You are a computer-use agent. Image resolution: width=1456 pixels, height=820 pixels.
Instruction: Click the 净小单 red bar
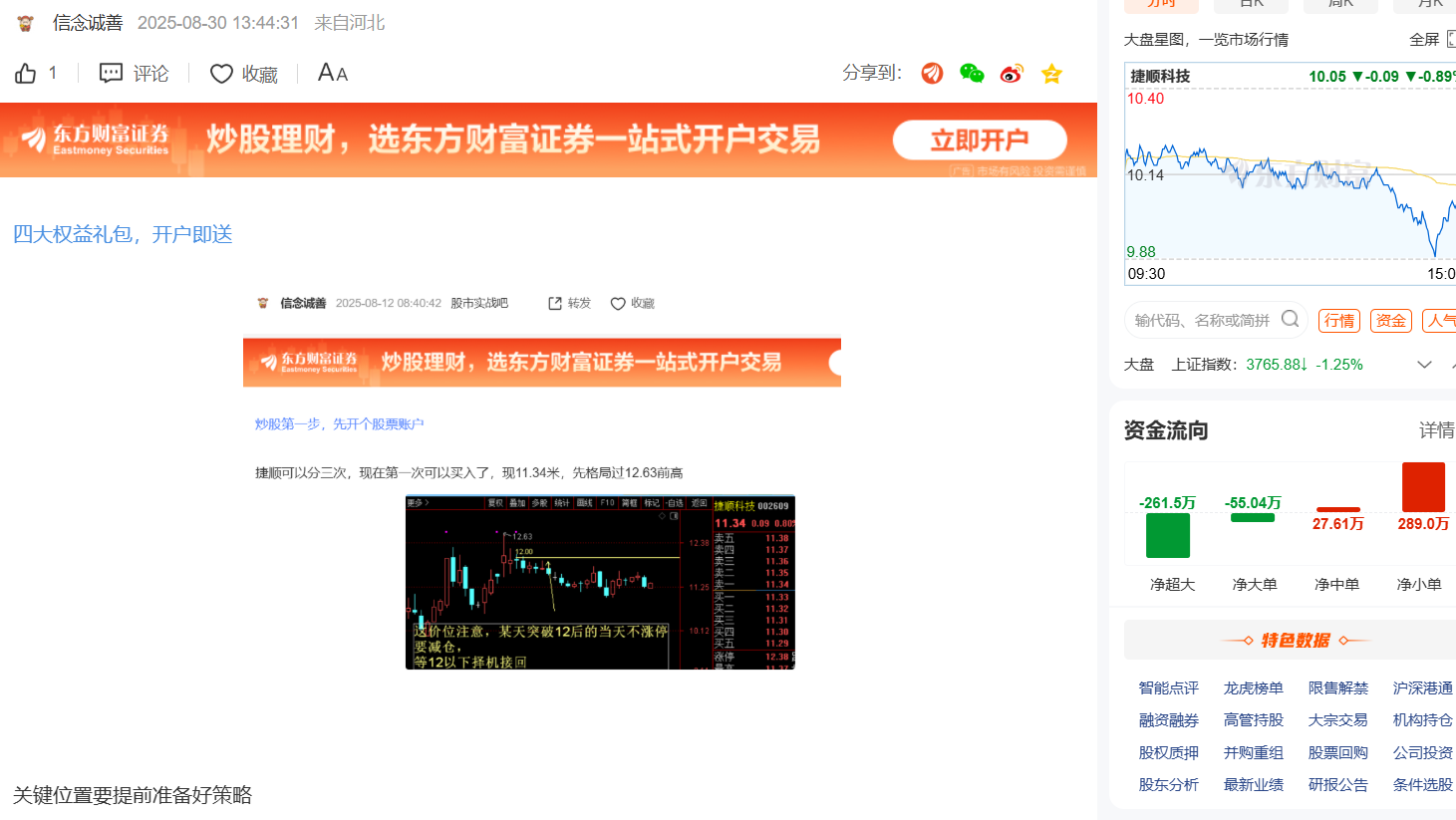point(1423,487)
